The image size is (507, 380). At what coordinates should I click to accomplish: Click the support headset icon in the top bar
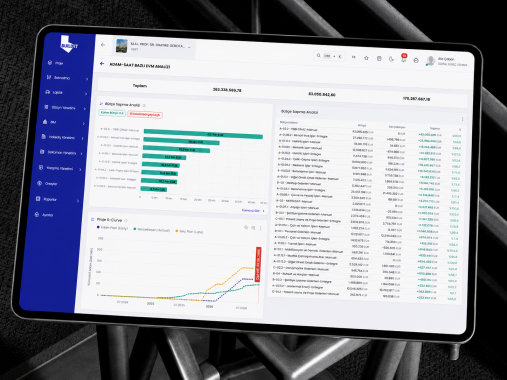[x=416, y=60]
